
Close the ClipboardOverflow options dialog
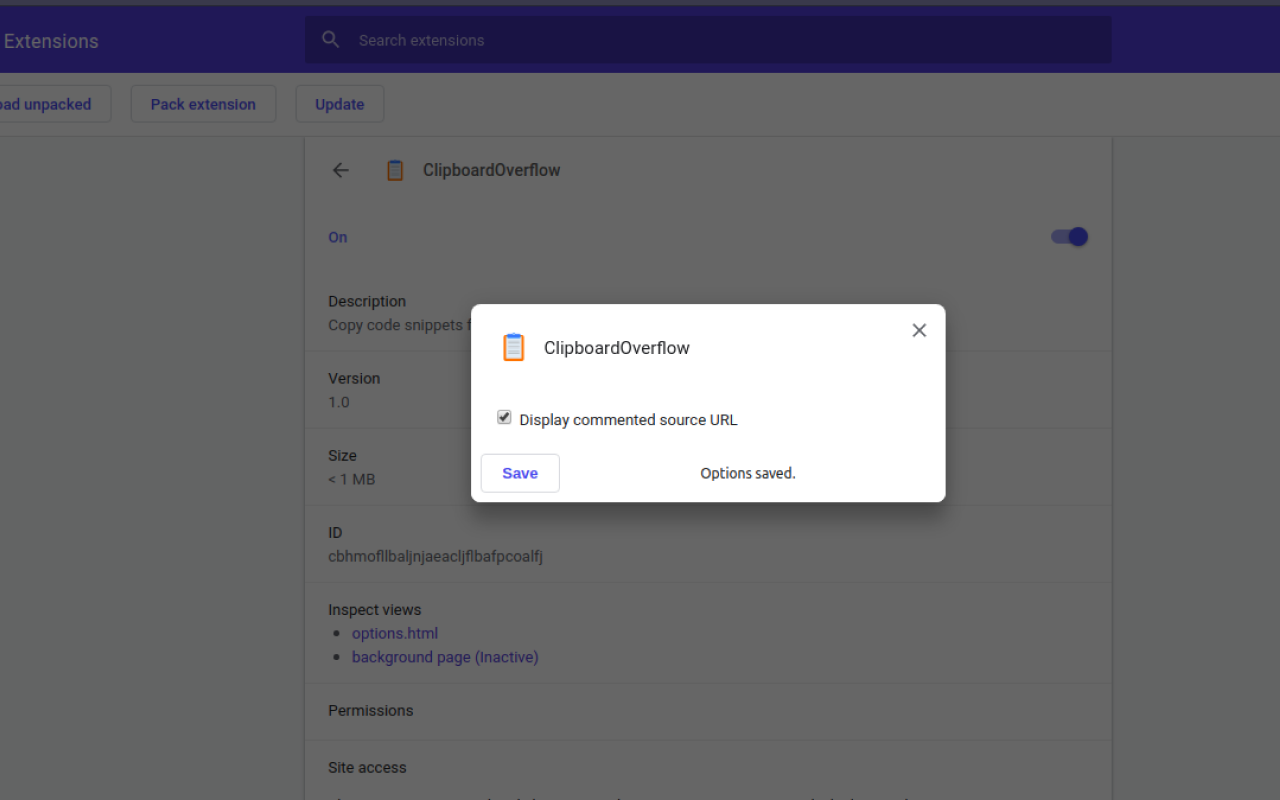[x=919, y=330]
